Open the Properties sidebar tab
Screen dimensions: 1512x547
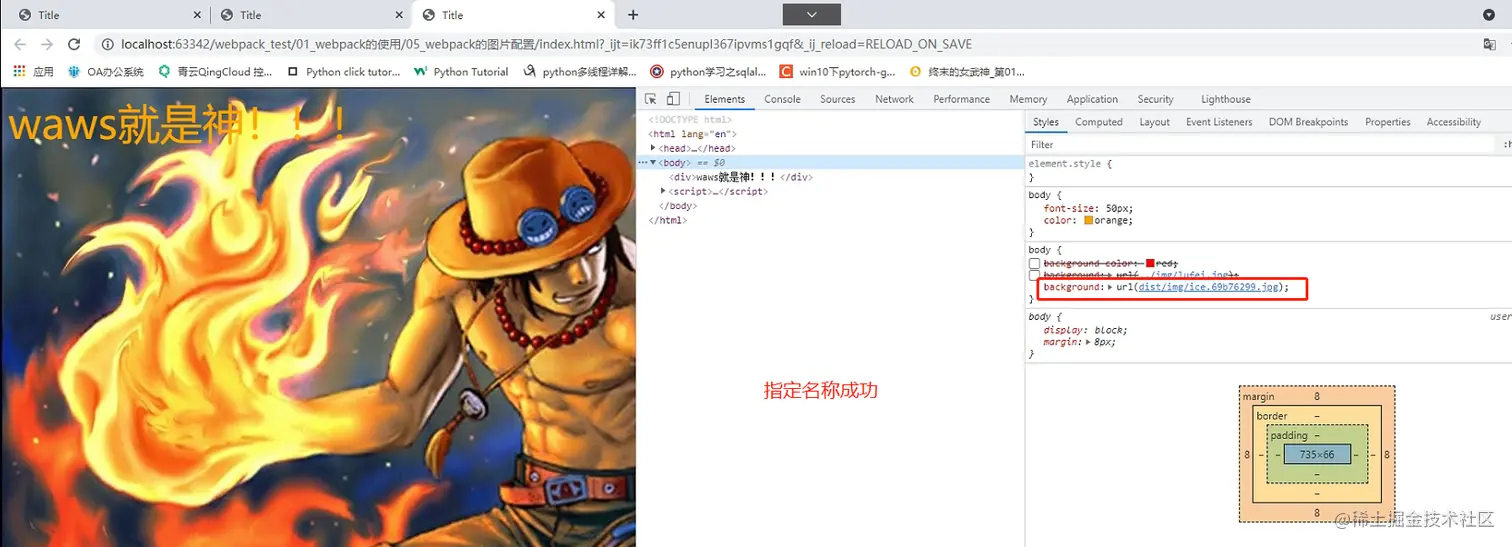coord(1387,122)
